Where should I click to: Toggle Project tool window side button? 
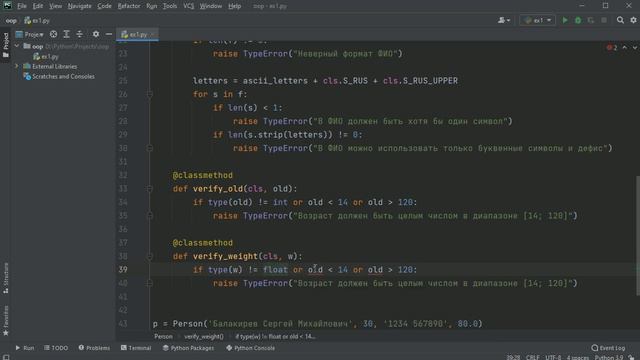tap(6, 44)
